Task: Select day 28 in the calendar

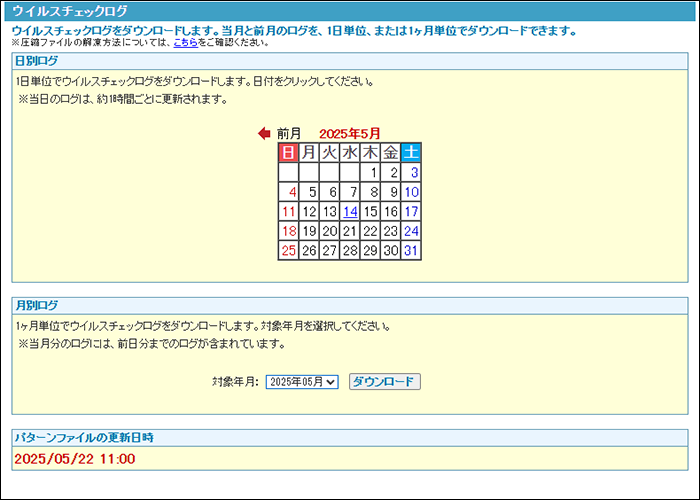Action: click(350, 250)
